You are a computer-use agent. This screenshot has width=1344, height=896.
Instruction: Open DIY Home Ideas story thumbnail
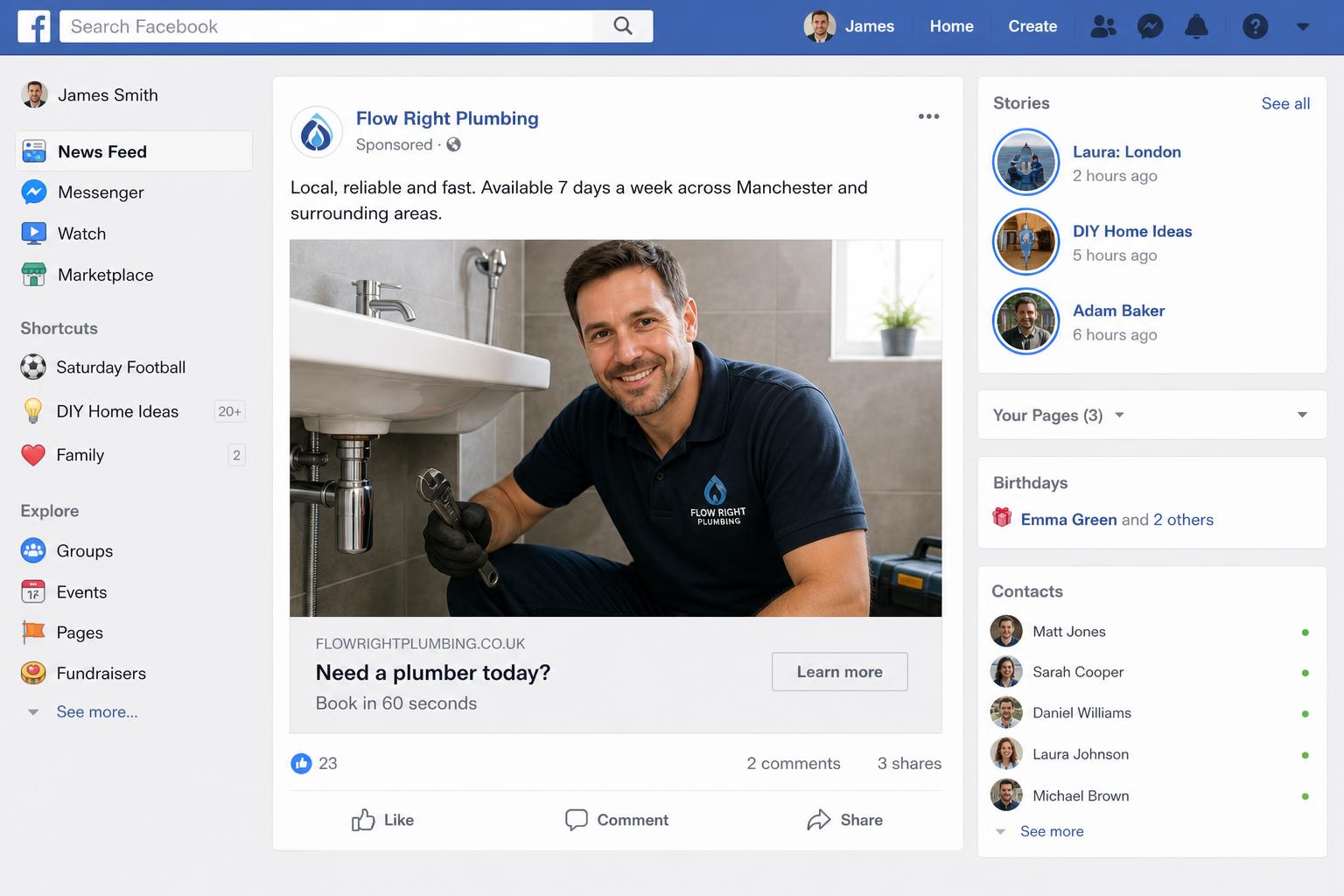(1026, 241)
